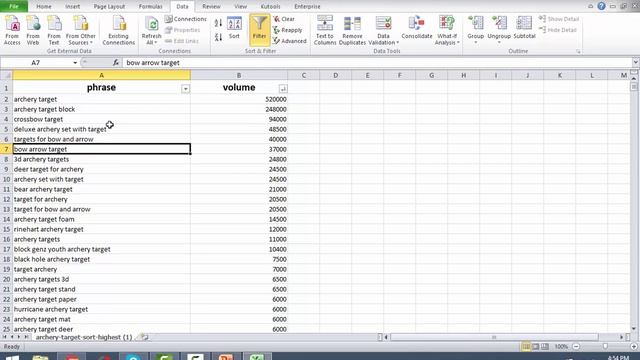
Task: Select column B header
Action: pyautogui.click(x=239, y=75)
